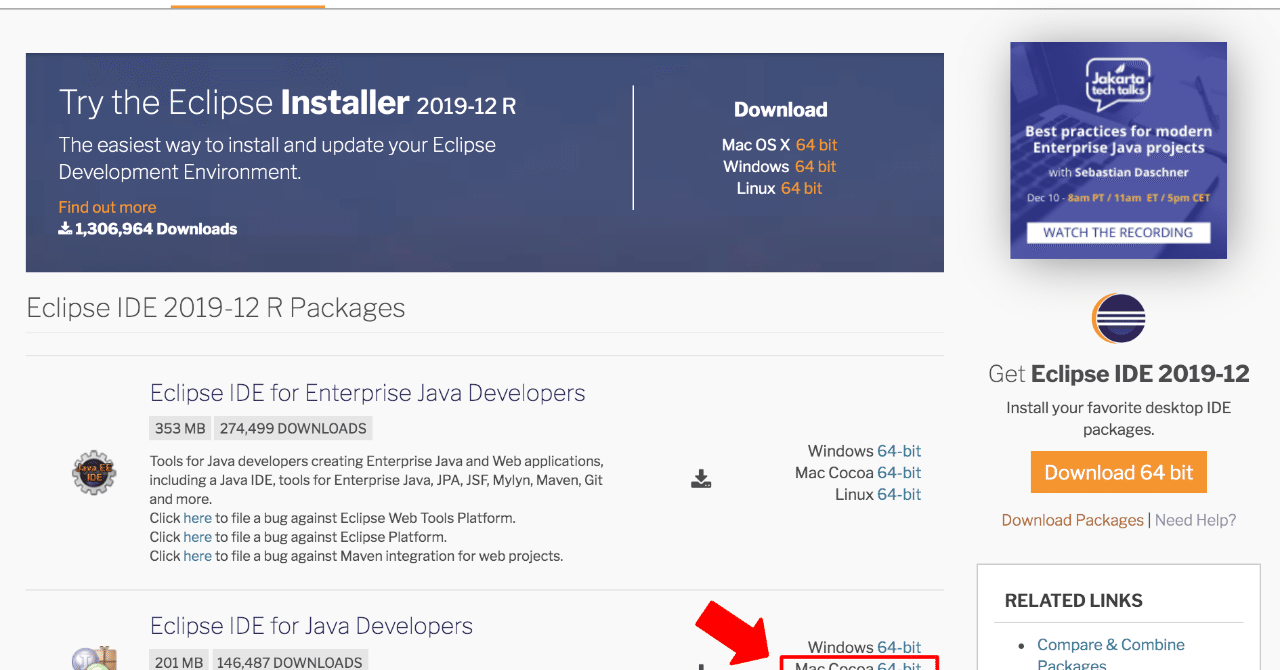Open the Download Packages link
The image size is (1280, 670).
pyautogui.click(x=1072, y=520)
